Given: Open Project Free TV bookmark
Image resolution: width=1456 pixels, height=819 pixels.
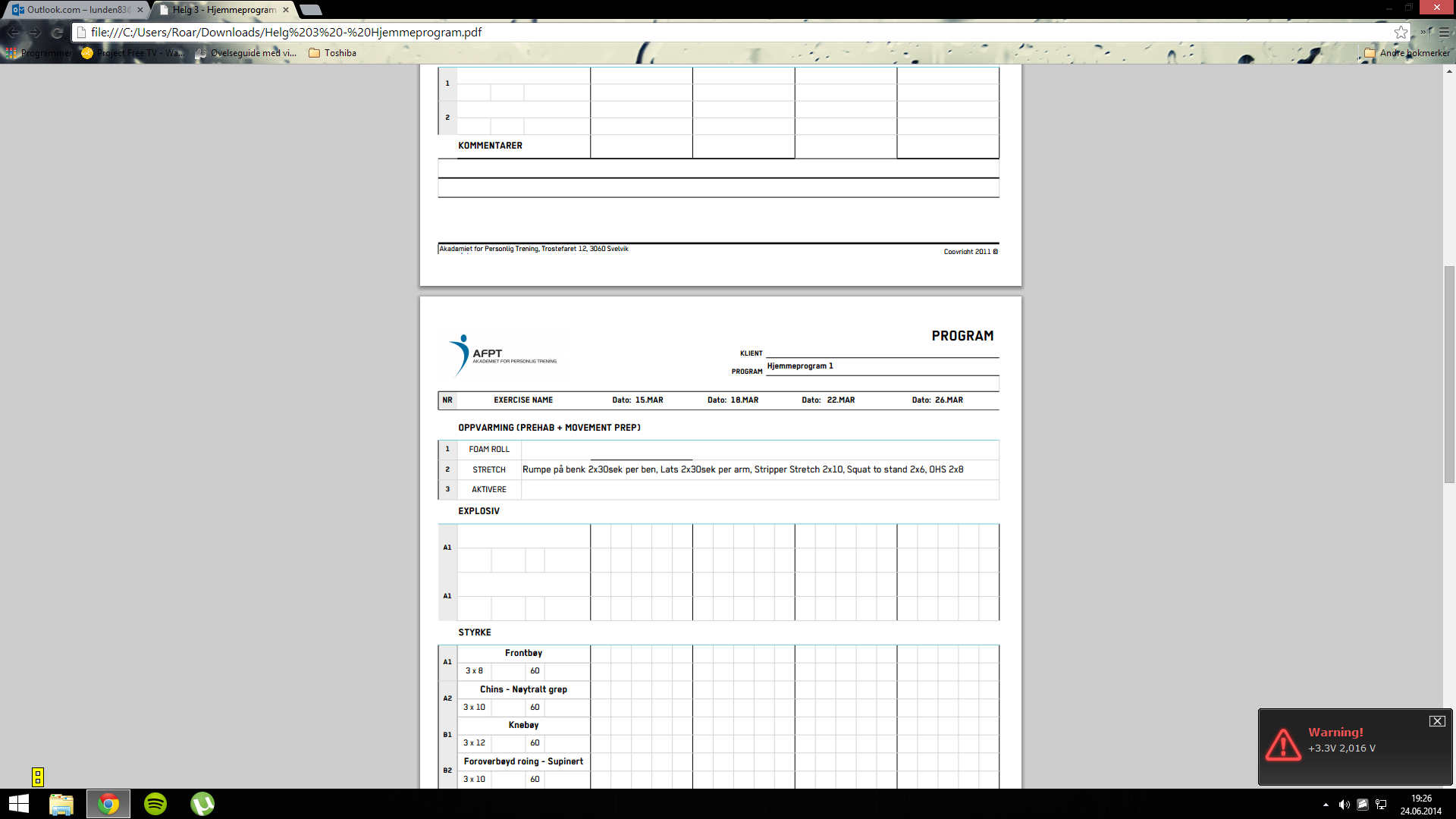Looking at the screenshot, I should tap(133, 53).
